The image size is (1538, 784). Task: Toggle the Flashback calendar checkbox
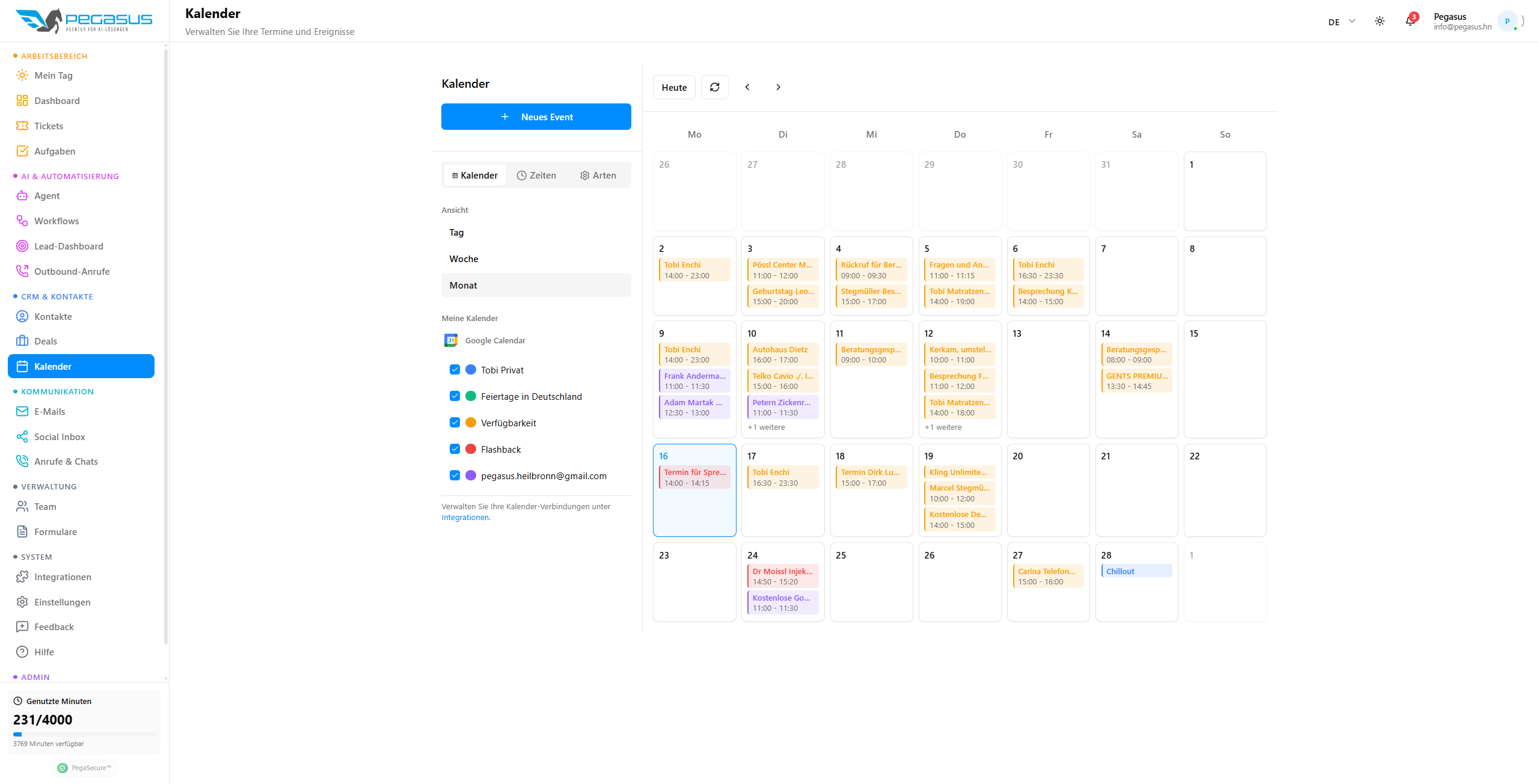(x=455, y=449)
